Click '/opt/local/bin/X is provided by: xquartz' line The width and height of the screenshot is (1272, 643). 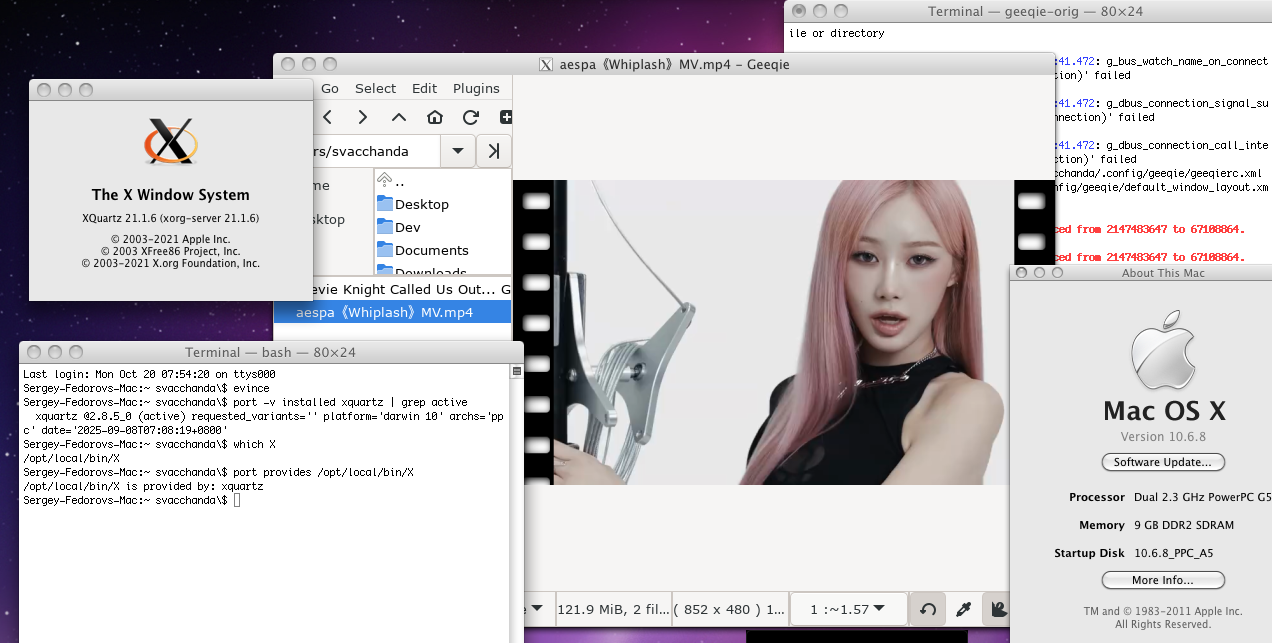(143, 486)
